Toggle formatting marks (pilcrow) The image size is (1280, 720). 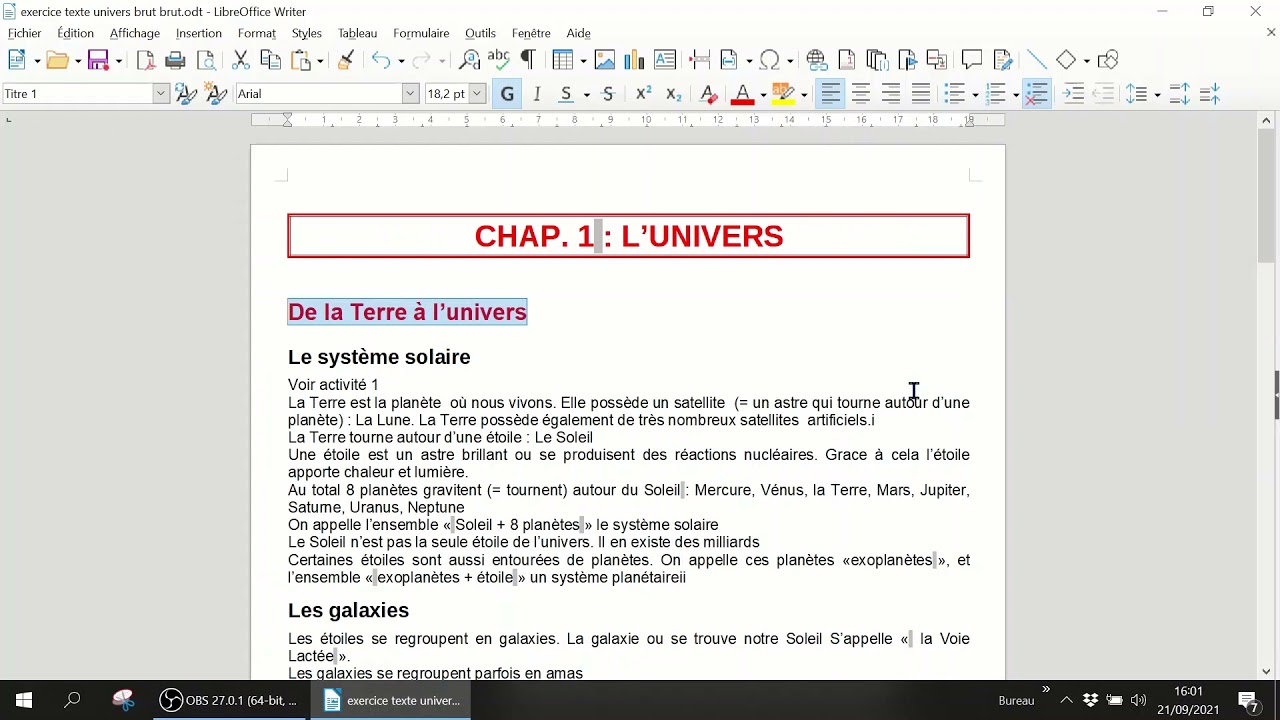click(x=528, y=60)
